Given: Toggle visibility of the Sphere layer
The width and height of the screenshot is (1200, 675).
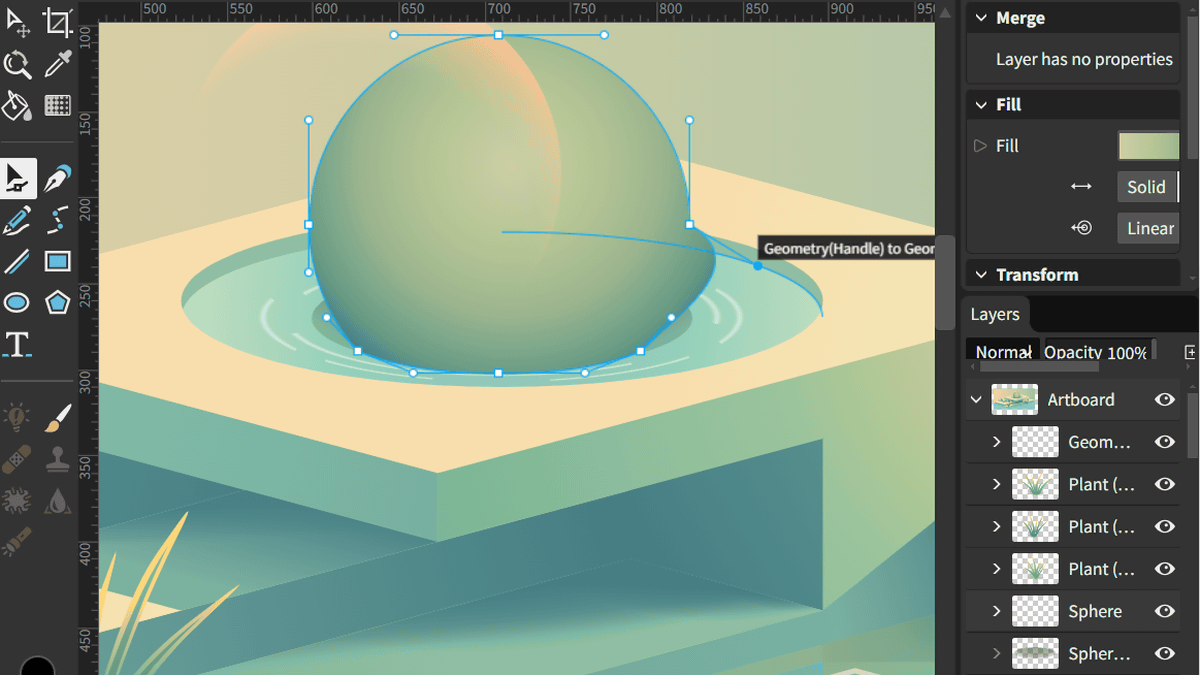Looking at the screenshot, I should [x=1164, y=611].
